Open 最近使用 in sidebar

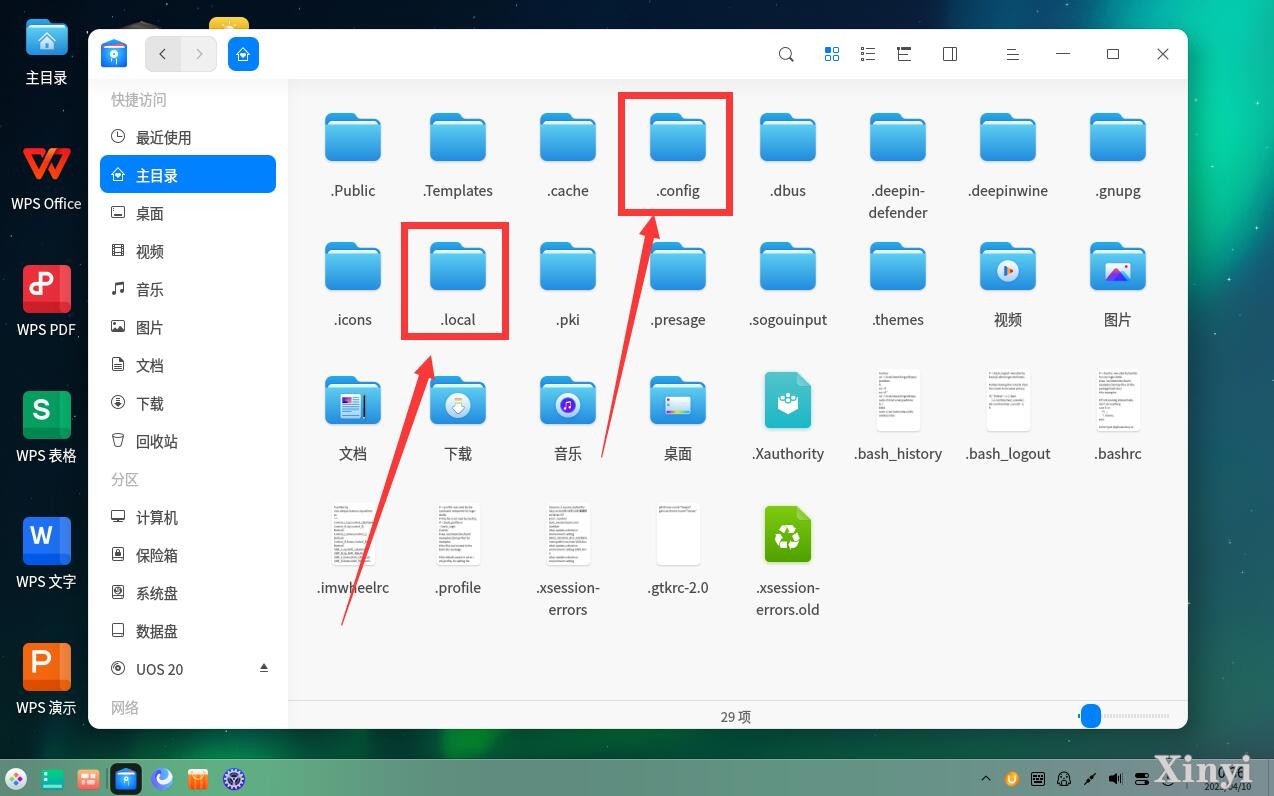point(188,137)
